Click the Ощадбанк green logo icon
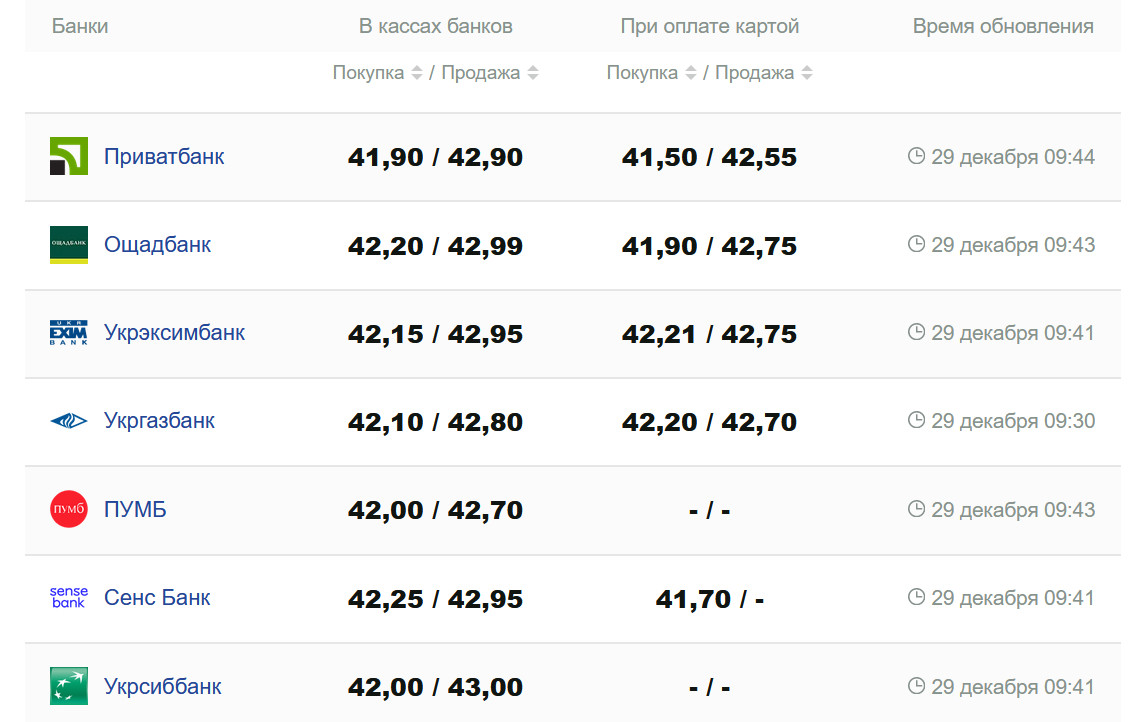The image size is (1146, 722). 69,245
